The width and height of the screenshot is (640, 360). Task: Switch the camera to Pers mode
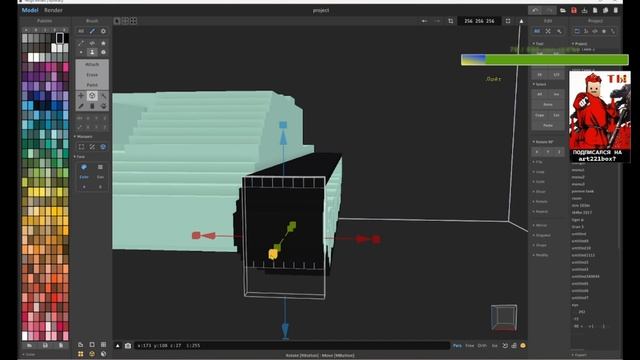(x=457, y=346)
